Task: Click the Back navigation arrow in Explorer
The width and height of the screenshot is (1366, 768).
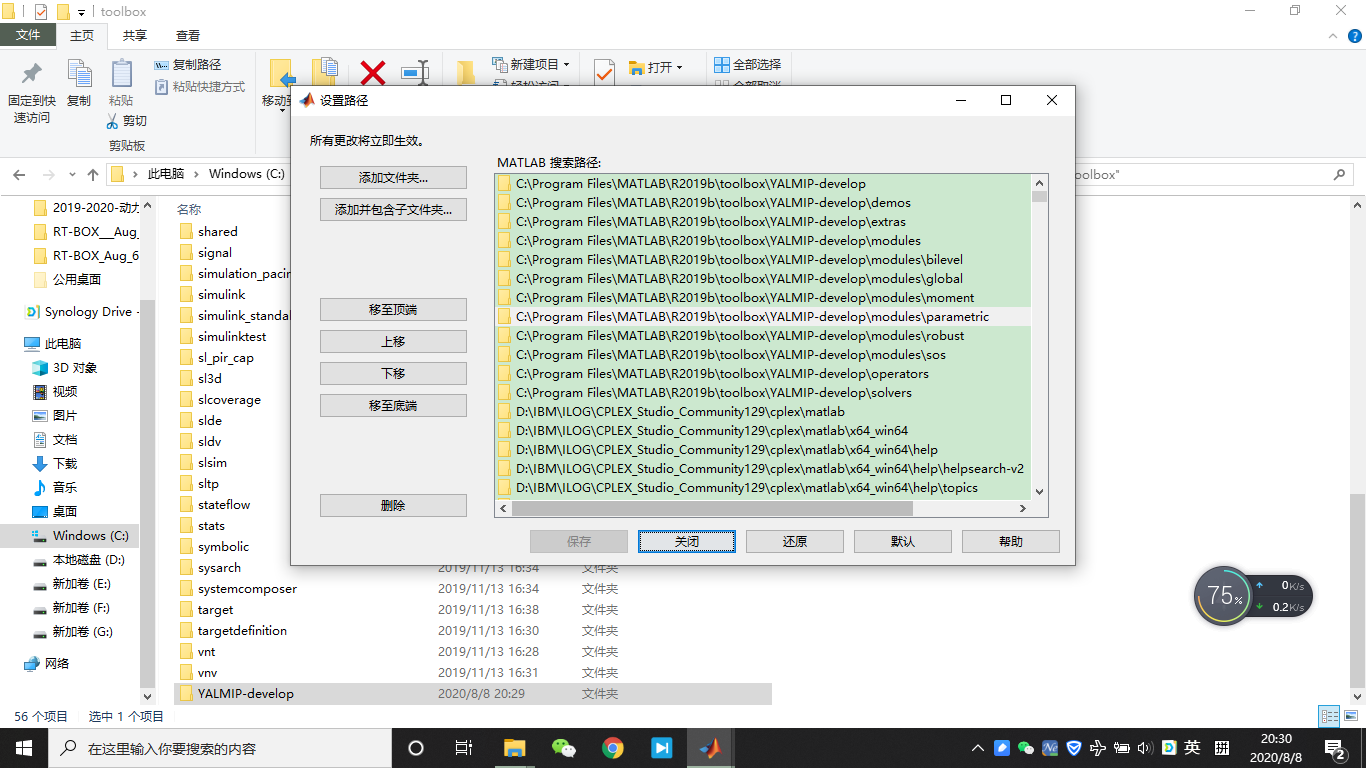Action: click(18, 174)
